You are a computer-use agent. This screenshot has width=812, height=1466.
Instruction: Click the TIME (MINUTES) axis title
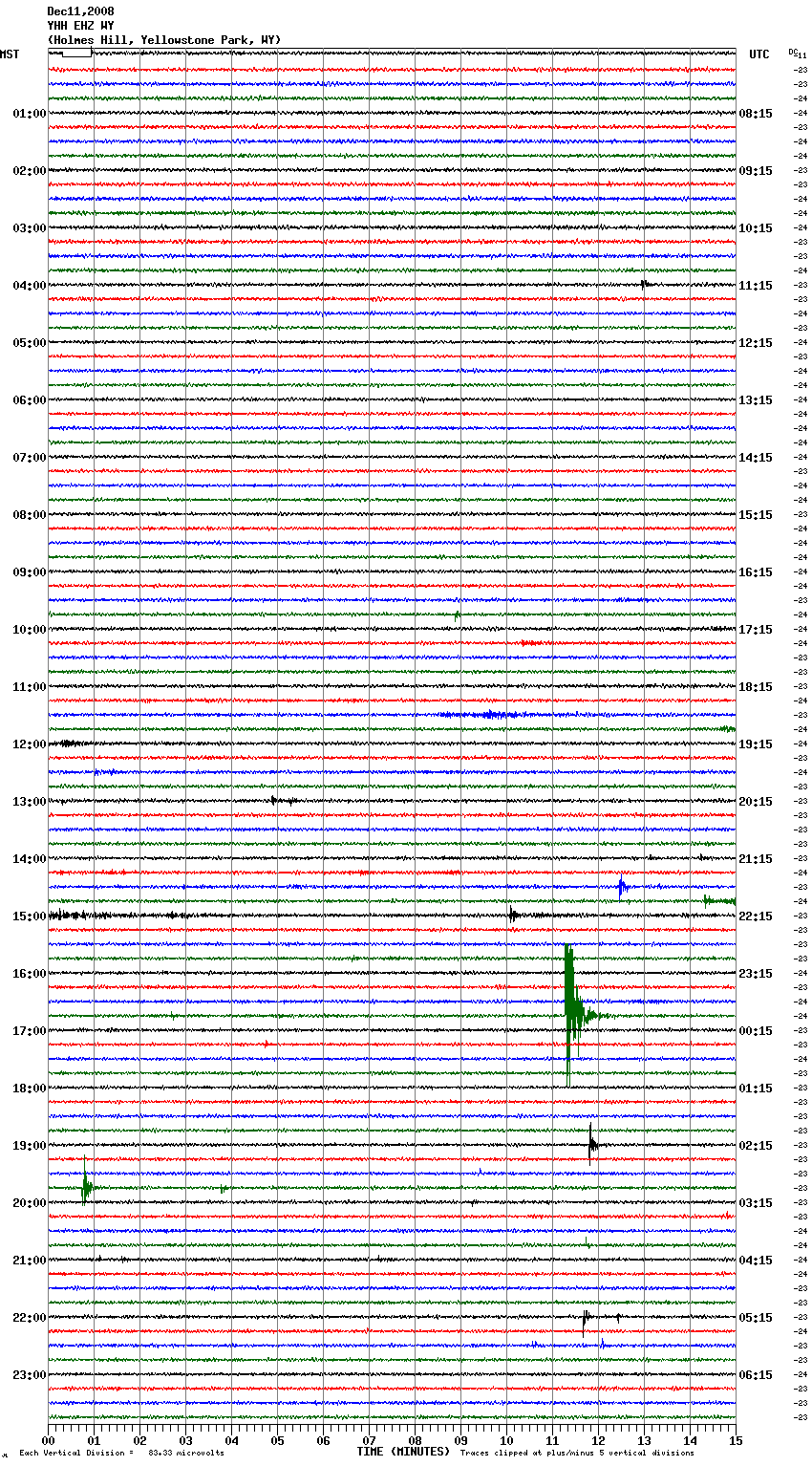[x=403, y=1452]
